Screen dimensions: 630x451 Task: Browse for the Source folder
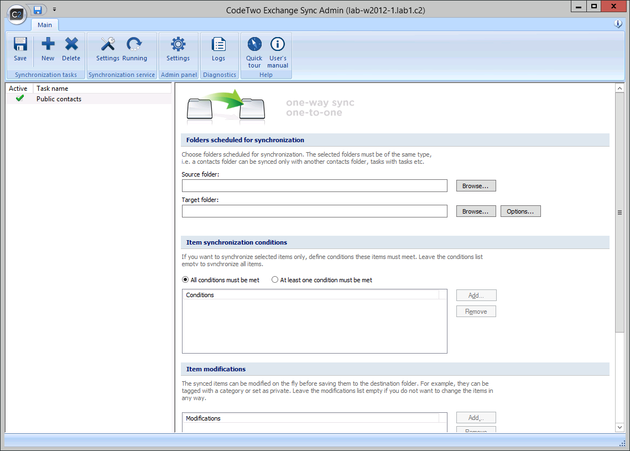click(476, 186)
